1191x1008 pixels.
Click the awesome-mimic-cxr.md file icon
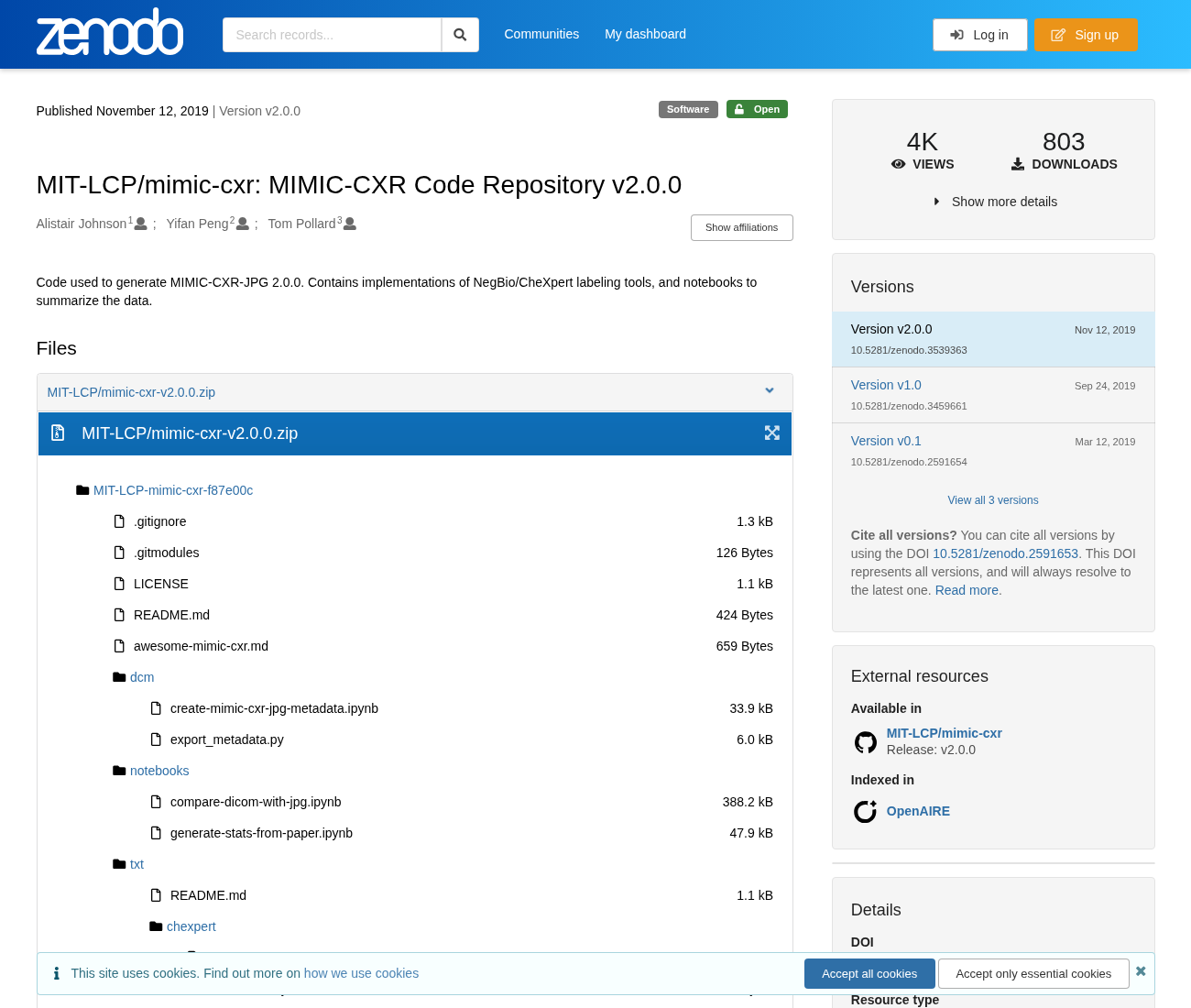119,646
